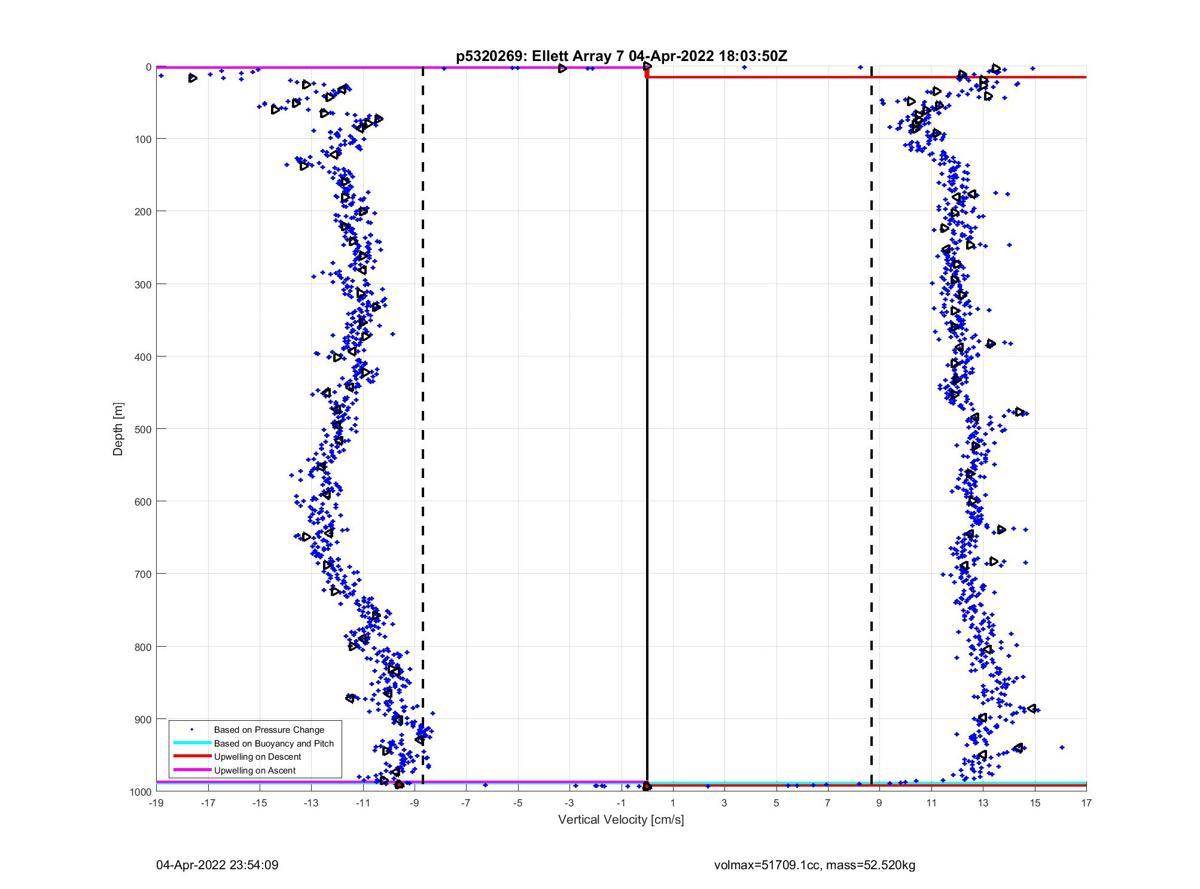
Task: Click the magenta line sample in legend
Action: click(x=191, y=771)
